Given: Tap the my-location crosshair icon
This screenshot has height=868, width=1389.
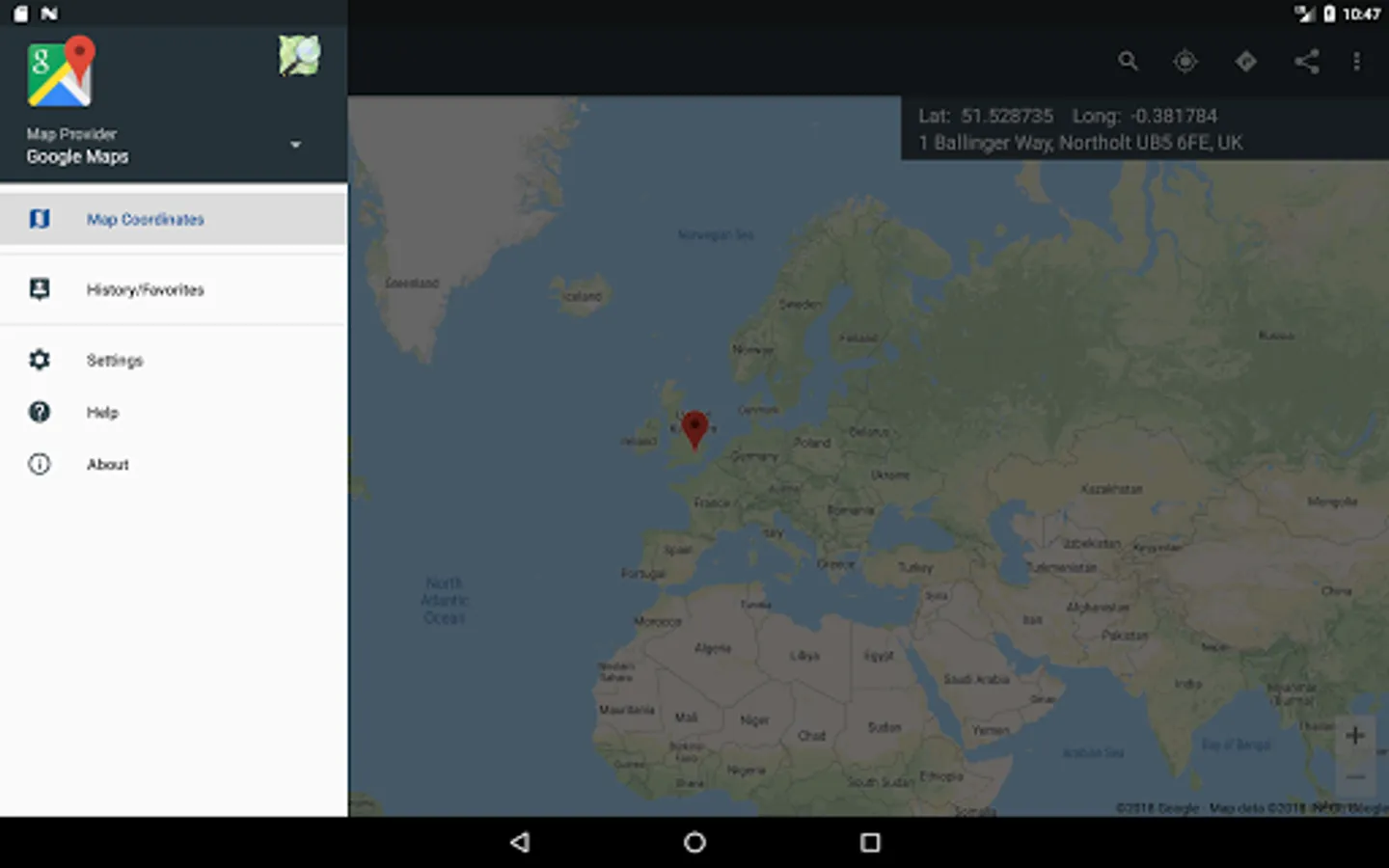Looking at the screenshot, I should pos(1185,62).
